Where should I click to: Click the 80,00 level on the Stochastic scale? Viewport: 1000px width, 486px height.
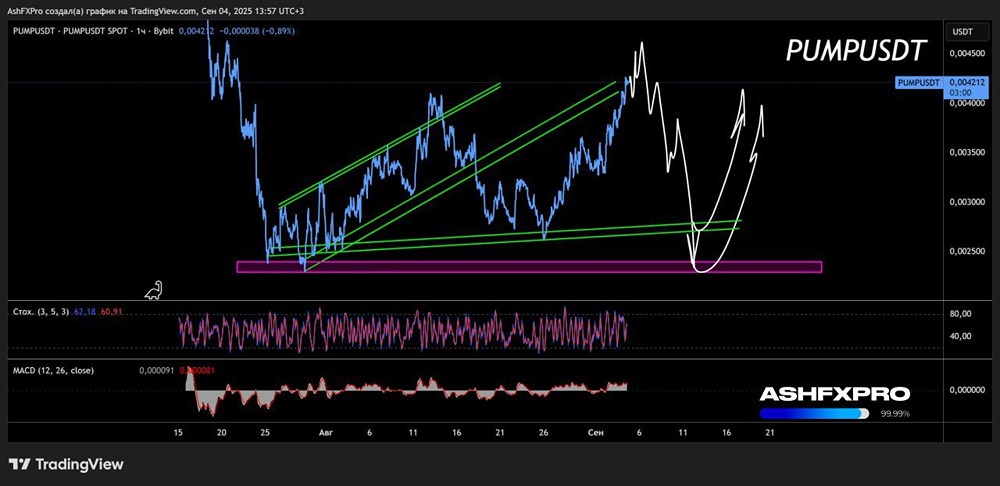(x=960, y=314)
